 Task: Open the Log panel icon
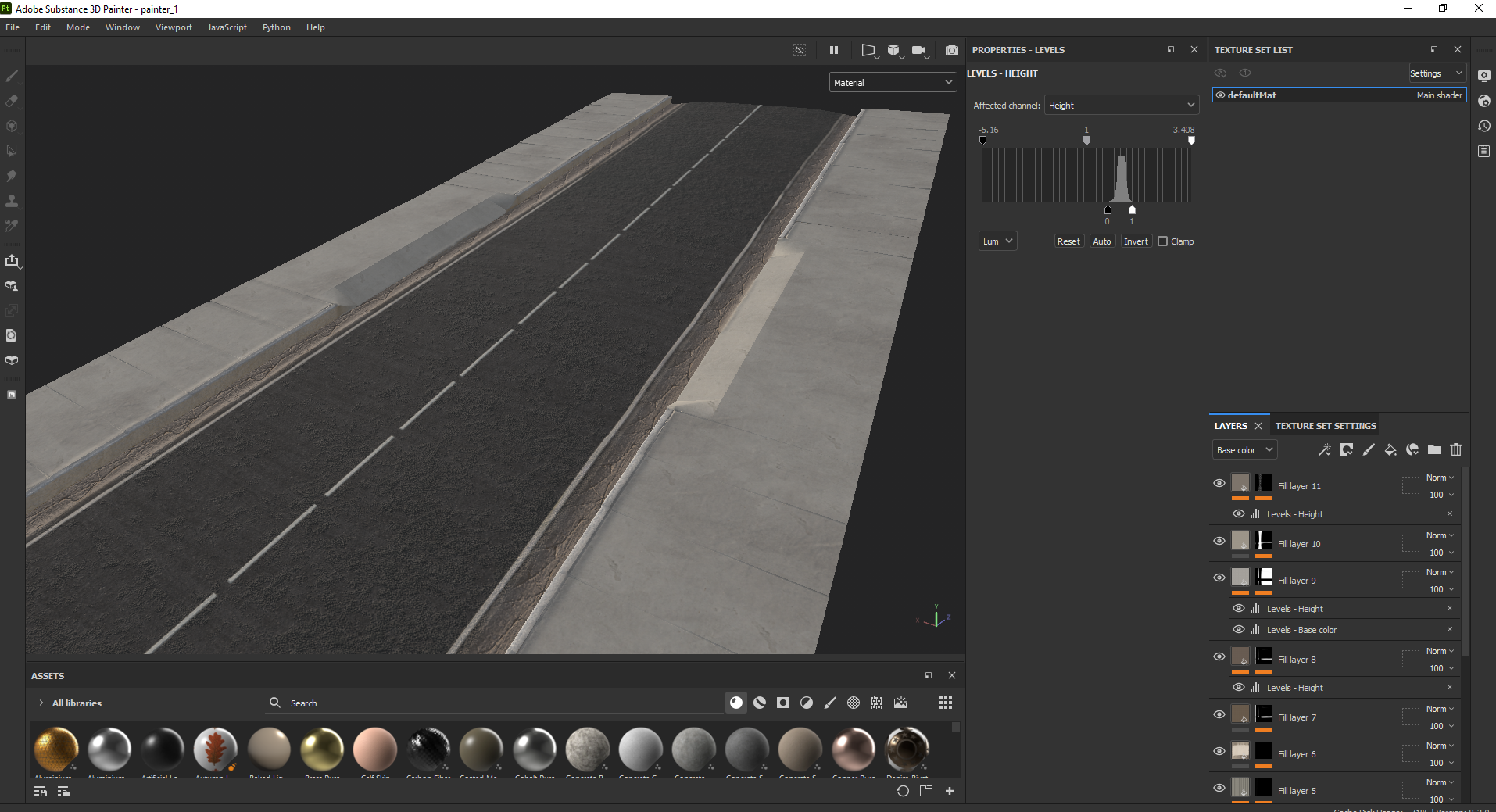1484,151
